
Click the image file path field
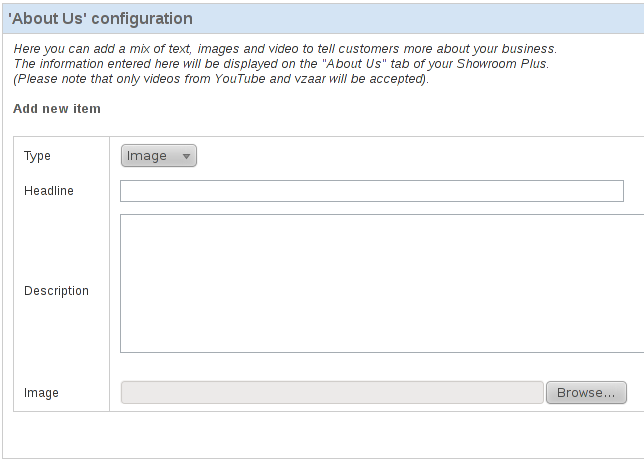point(332,392)
